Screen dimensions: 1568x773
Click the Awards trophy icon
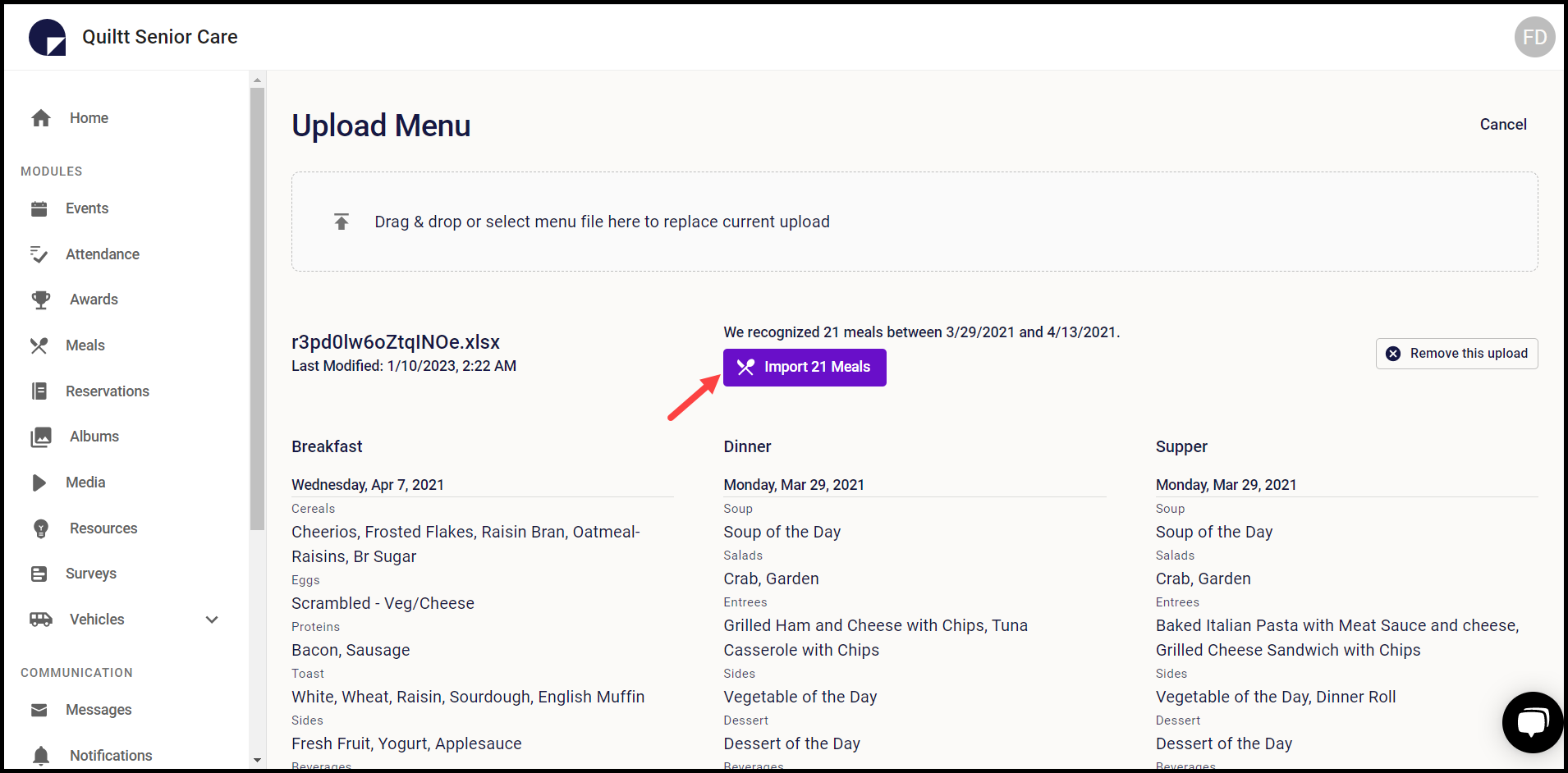41,300
